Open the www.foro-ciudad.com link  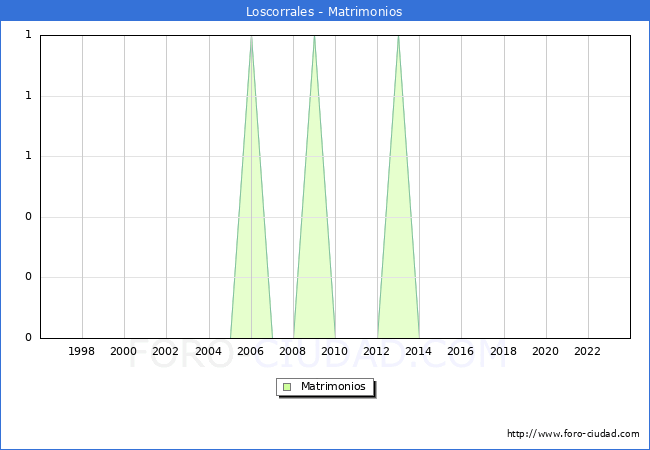573,434
